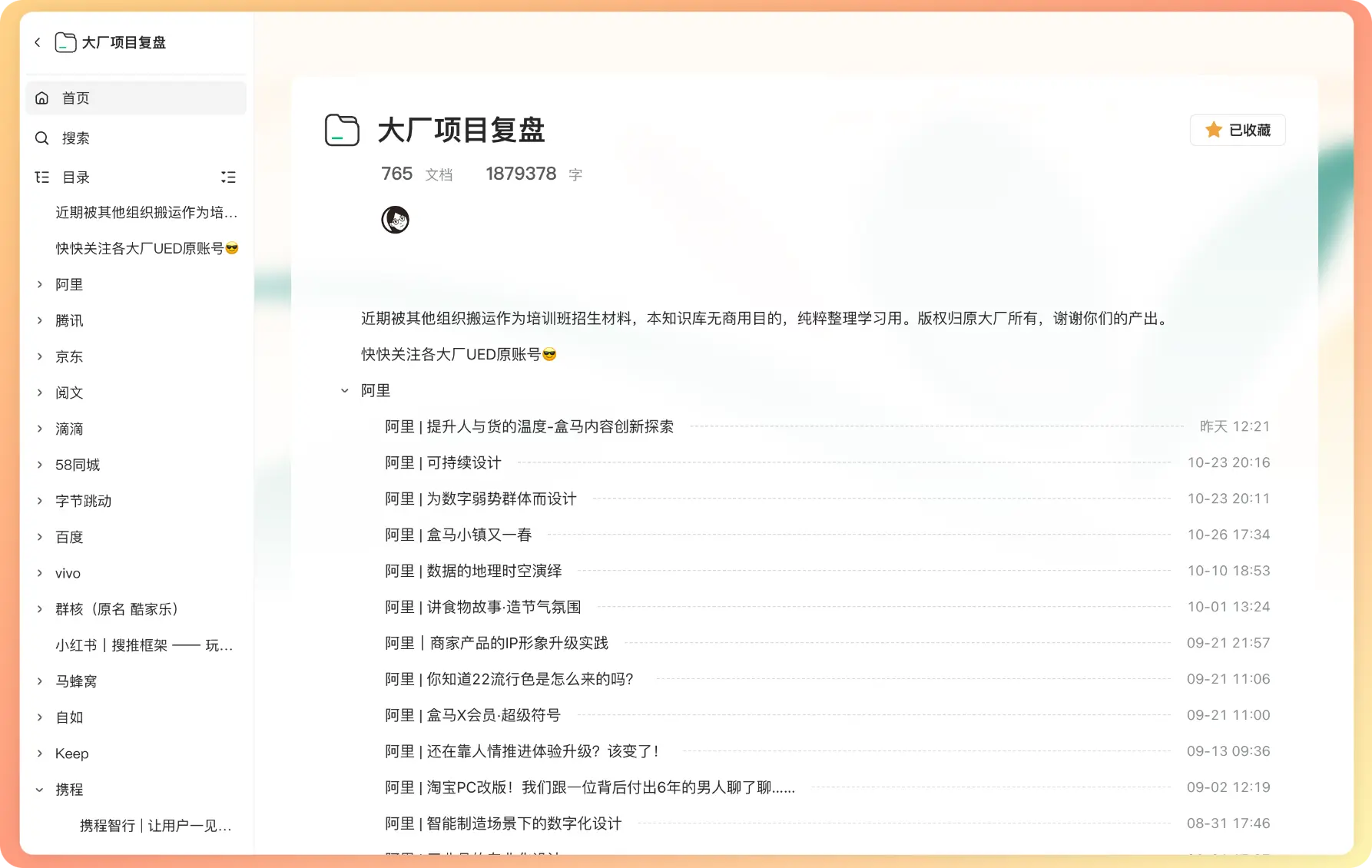This screenshot has height=868, width=1372.
Task: Open 小红书 | 搜推框架 document in sidebar
Action: click(x=144, y=645)
